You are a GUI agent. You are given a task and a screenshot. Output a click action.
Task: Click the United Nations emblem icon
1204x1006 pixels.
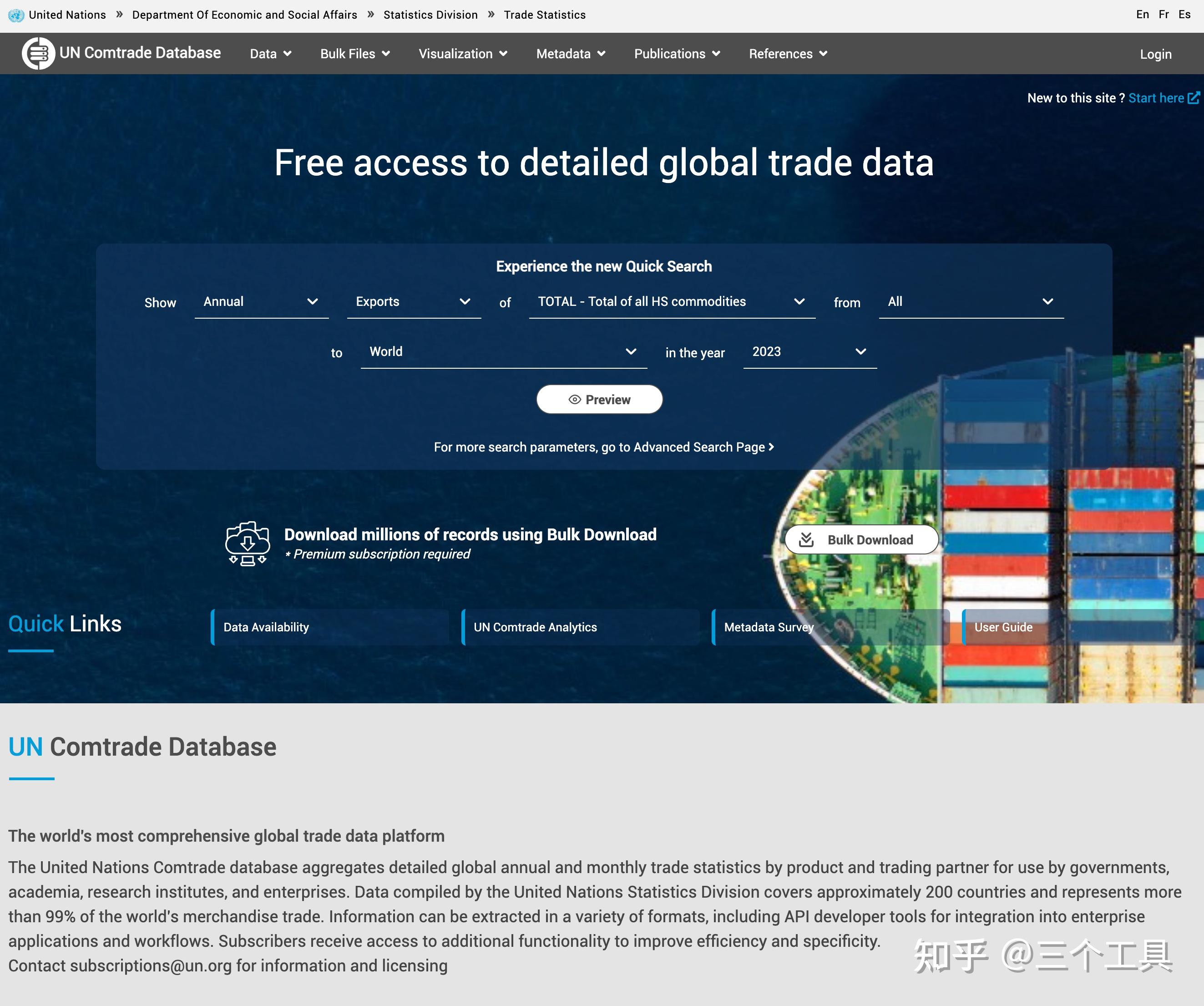[x=16, y=15]
